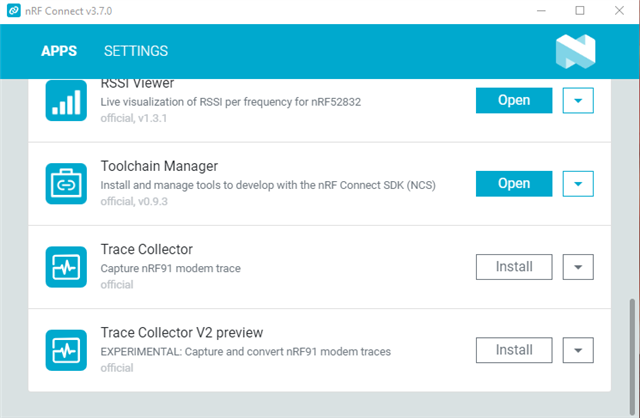The image size is (640, 418).
Task: Select the APPS tab
Action: [x=59, y=51]
